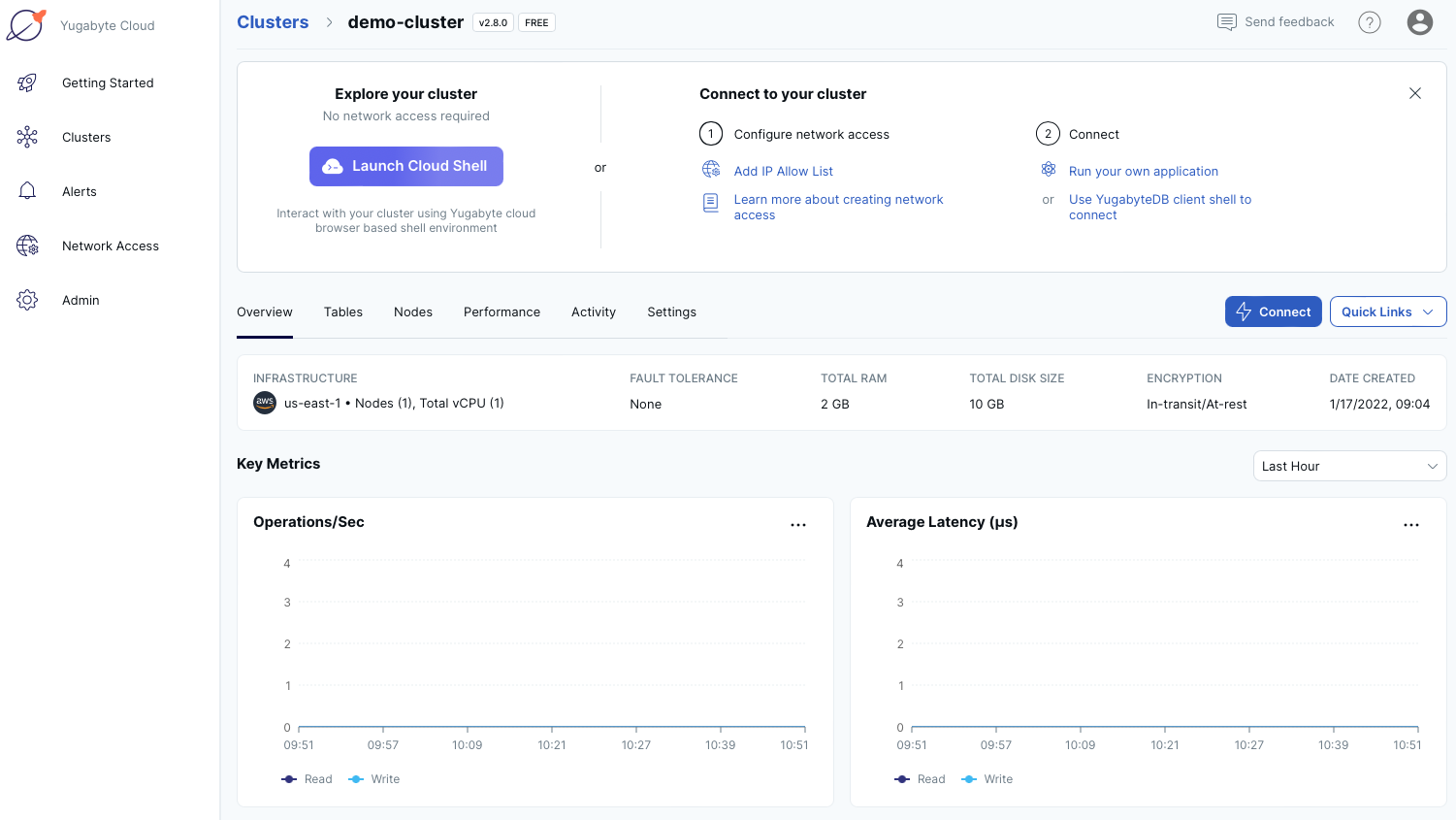
Task: Click the Send feedback text link
Action: tap(1289, 21)
